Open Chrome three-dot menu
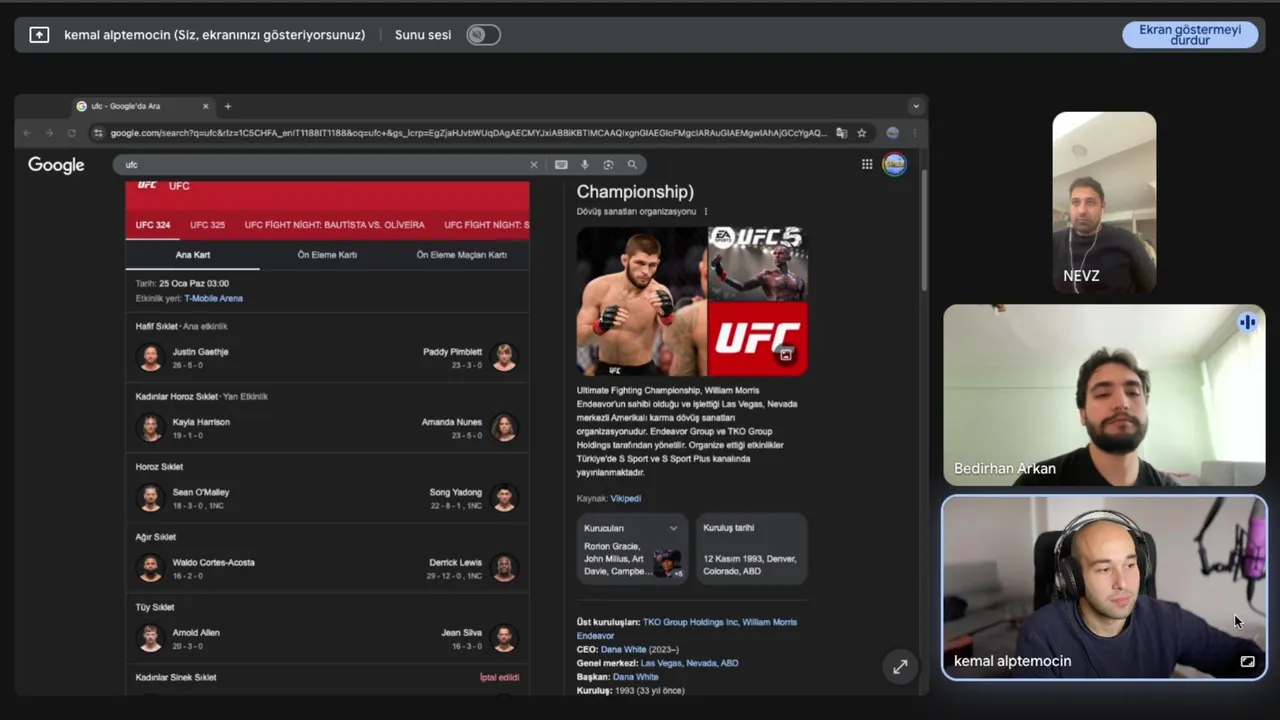The image size is (1280, 720). pyautogui.click(x=914, y=133)
